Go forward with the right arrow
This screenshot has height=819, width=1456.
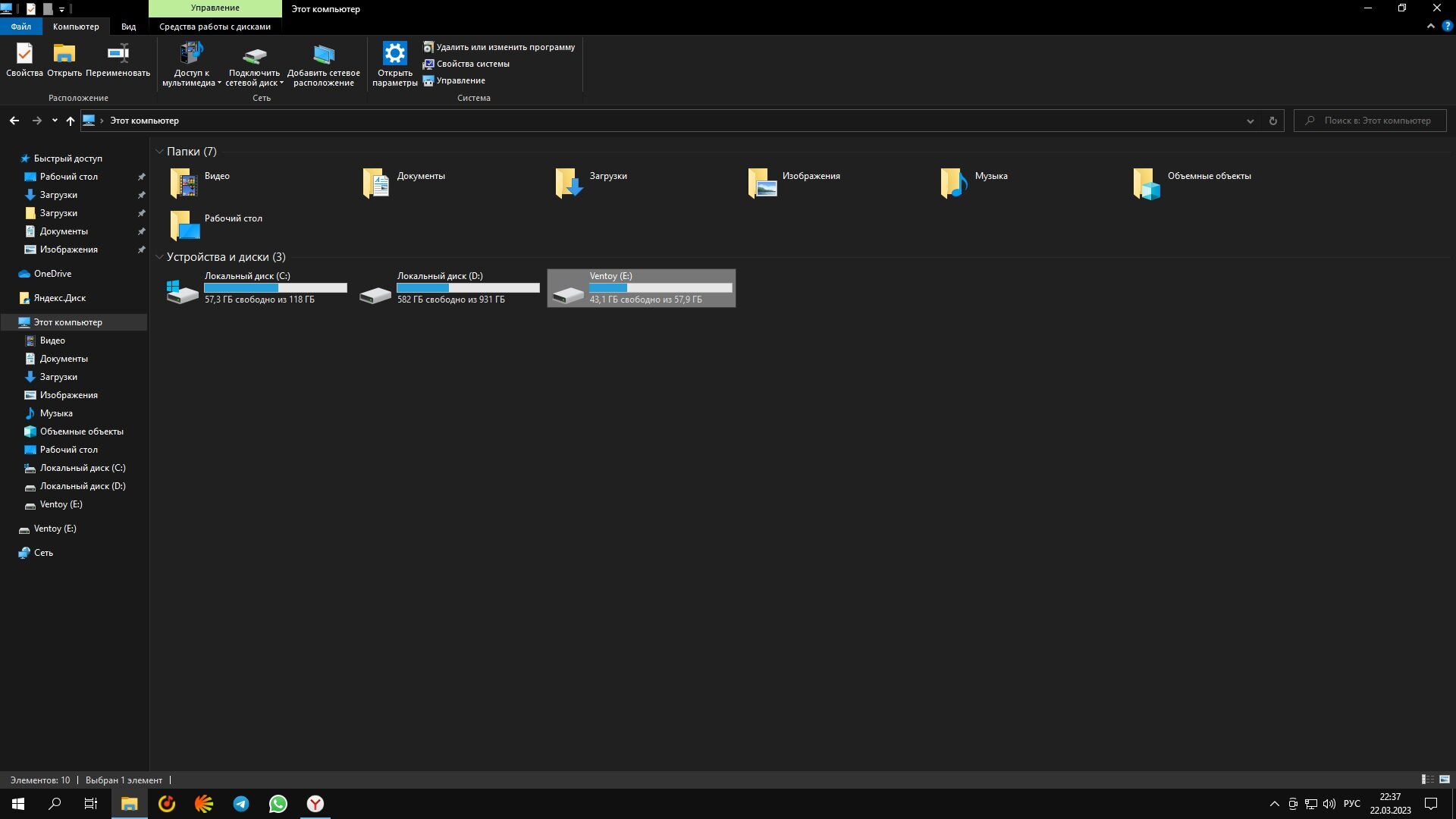[36, 121]
